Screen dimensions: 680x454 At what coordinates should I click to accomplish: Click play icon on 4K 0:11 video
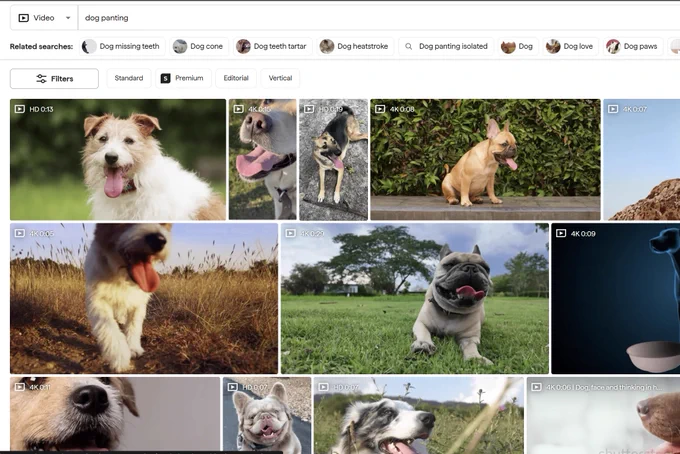pos(20,387)
